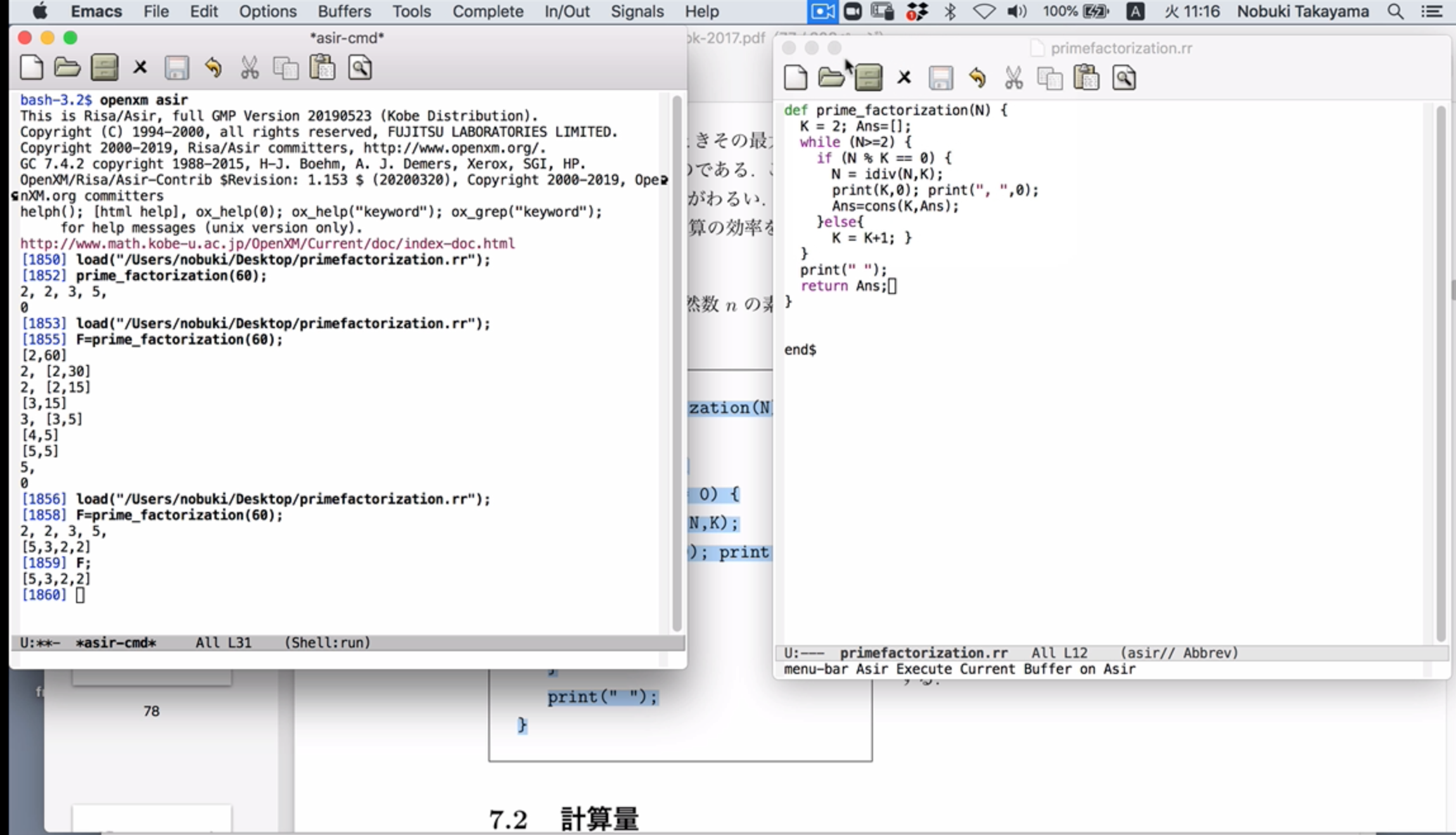Open the Dropbox menu bar icon
Image resolution: width=1456 pixels, height=835 pixels.
(916, 11)
